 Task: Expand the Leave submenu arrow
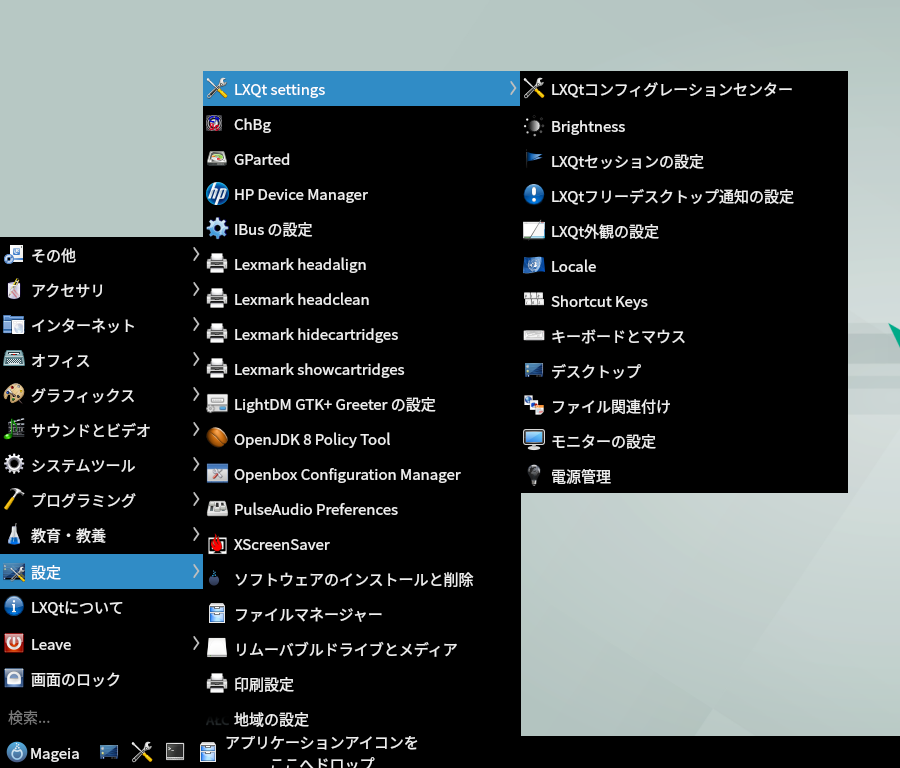tap(196, 642)
